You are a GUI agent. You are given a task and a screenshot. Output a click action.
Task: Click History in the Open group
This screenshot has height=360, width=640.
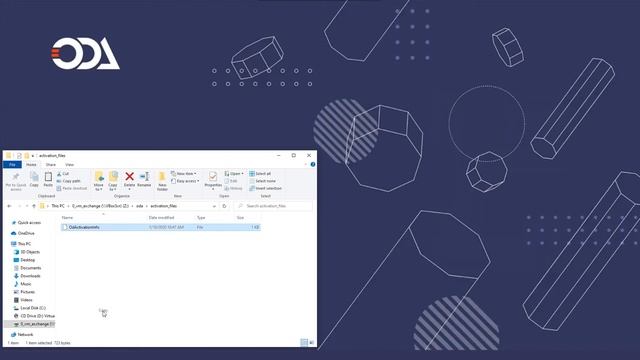pyautogui.click(x=233, y=188)
